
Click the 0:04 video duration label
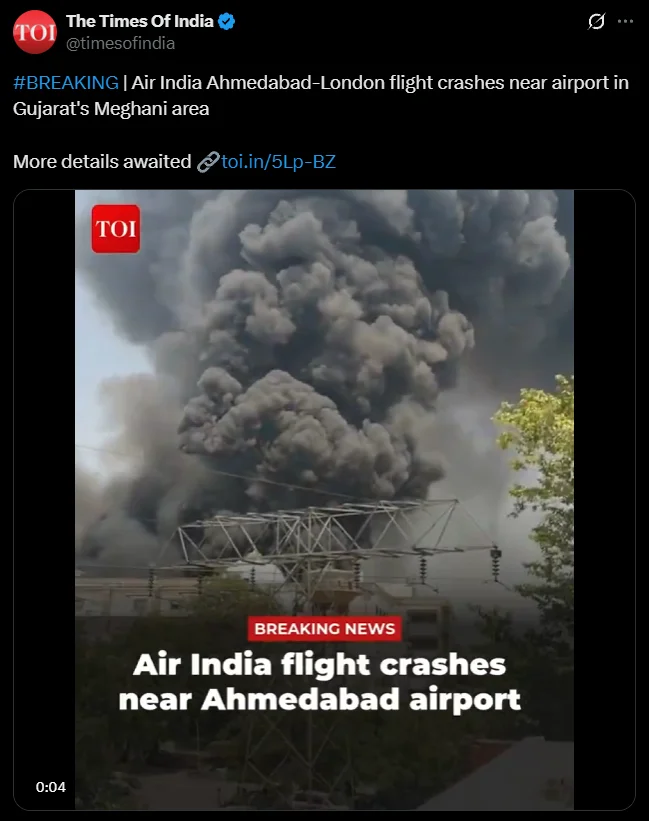coord(51,787)
